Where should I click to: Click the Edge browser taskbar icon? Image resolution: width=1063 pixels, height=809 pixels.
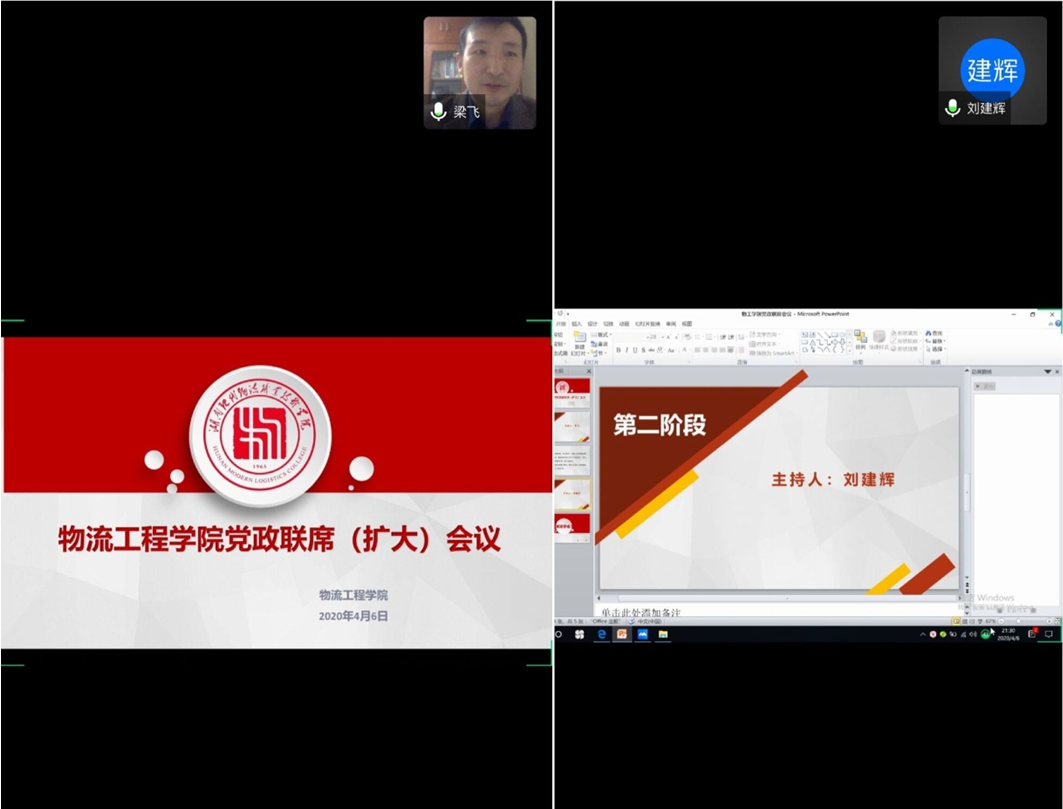[602, 634]
